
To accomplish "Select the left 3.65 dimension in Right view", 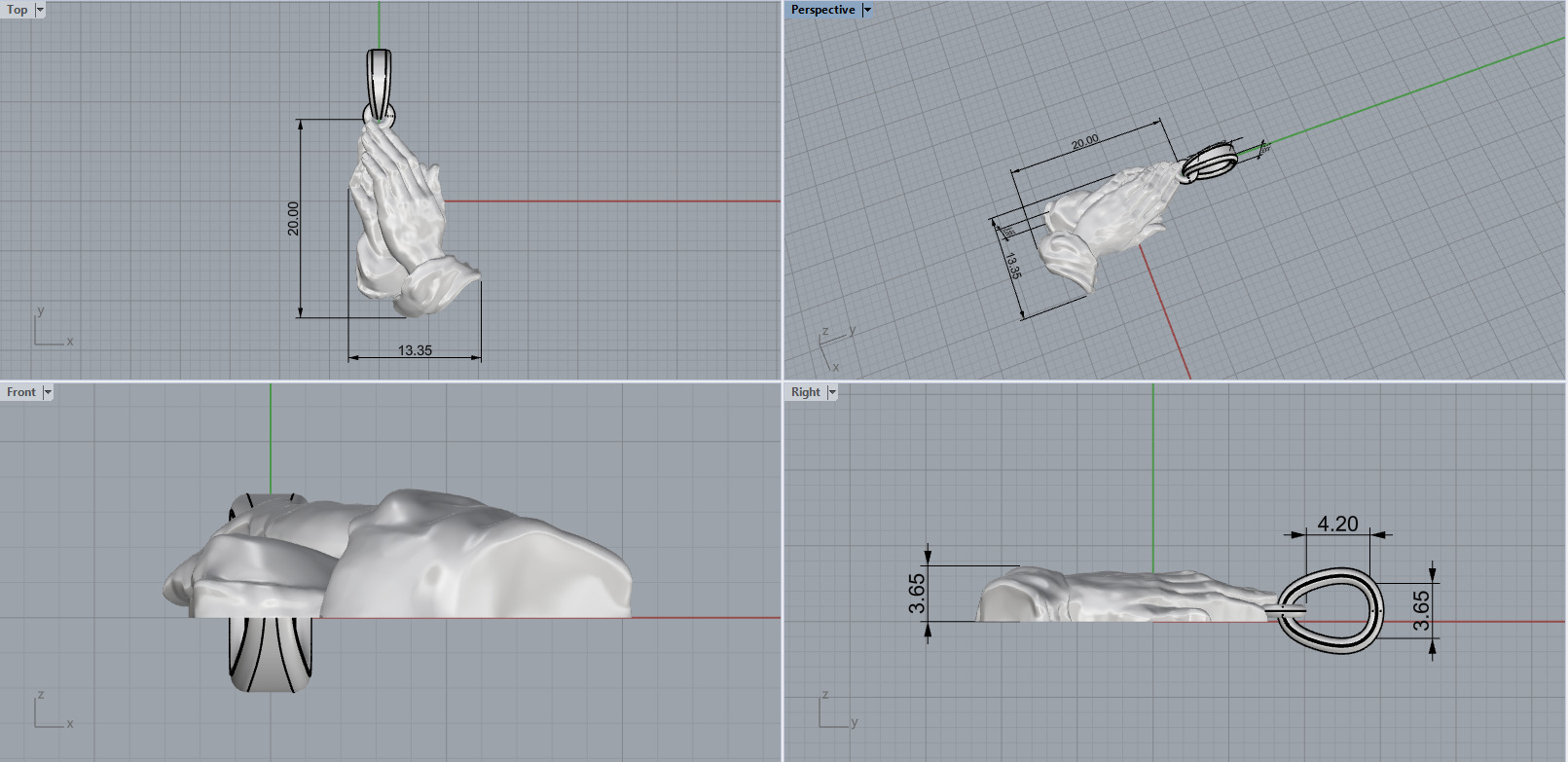I will [917, 594].
